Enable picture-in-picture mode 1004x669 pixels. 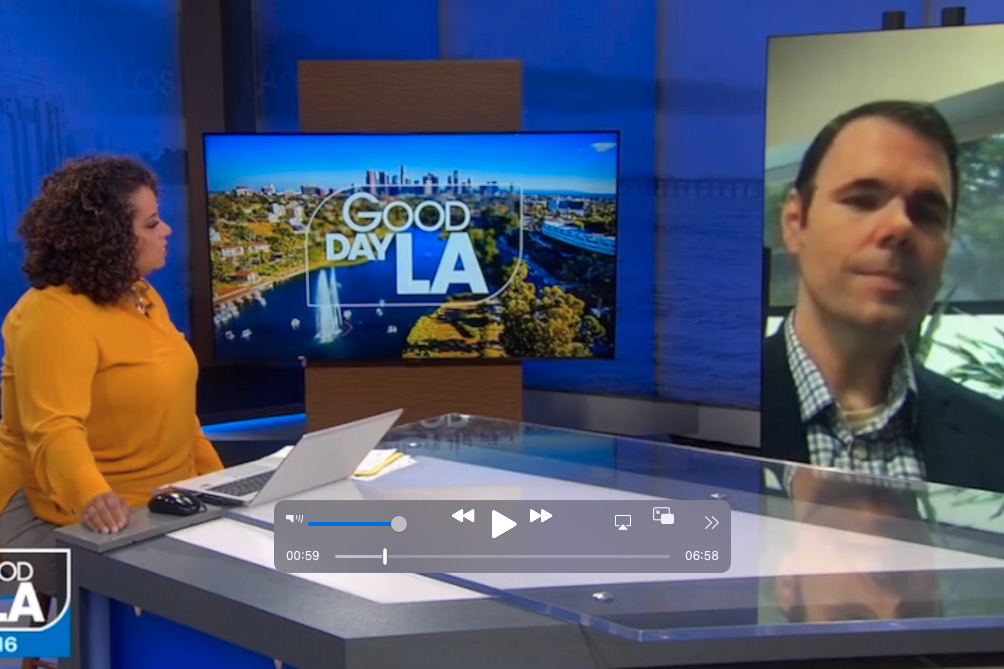[663, 516]
